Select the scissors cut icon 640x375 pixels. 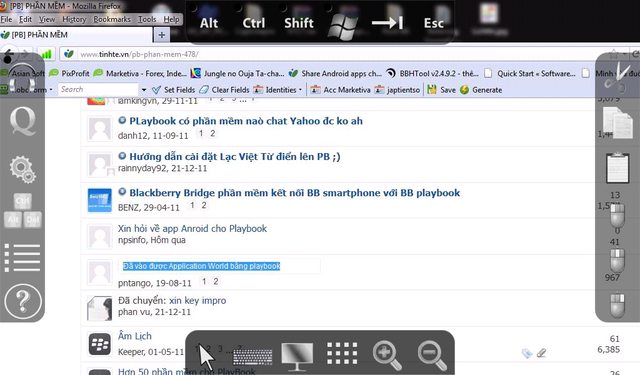(x=618, y=75)
